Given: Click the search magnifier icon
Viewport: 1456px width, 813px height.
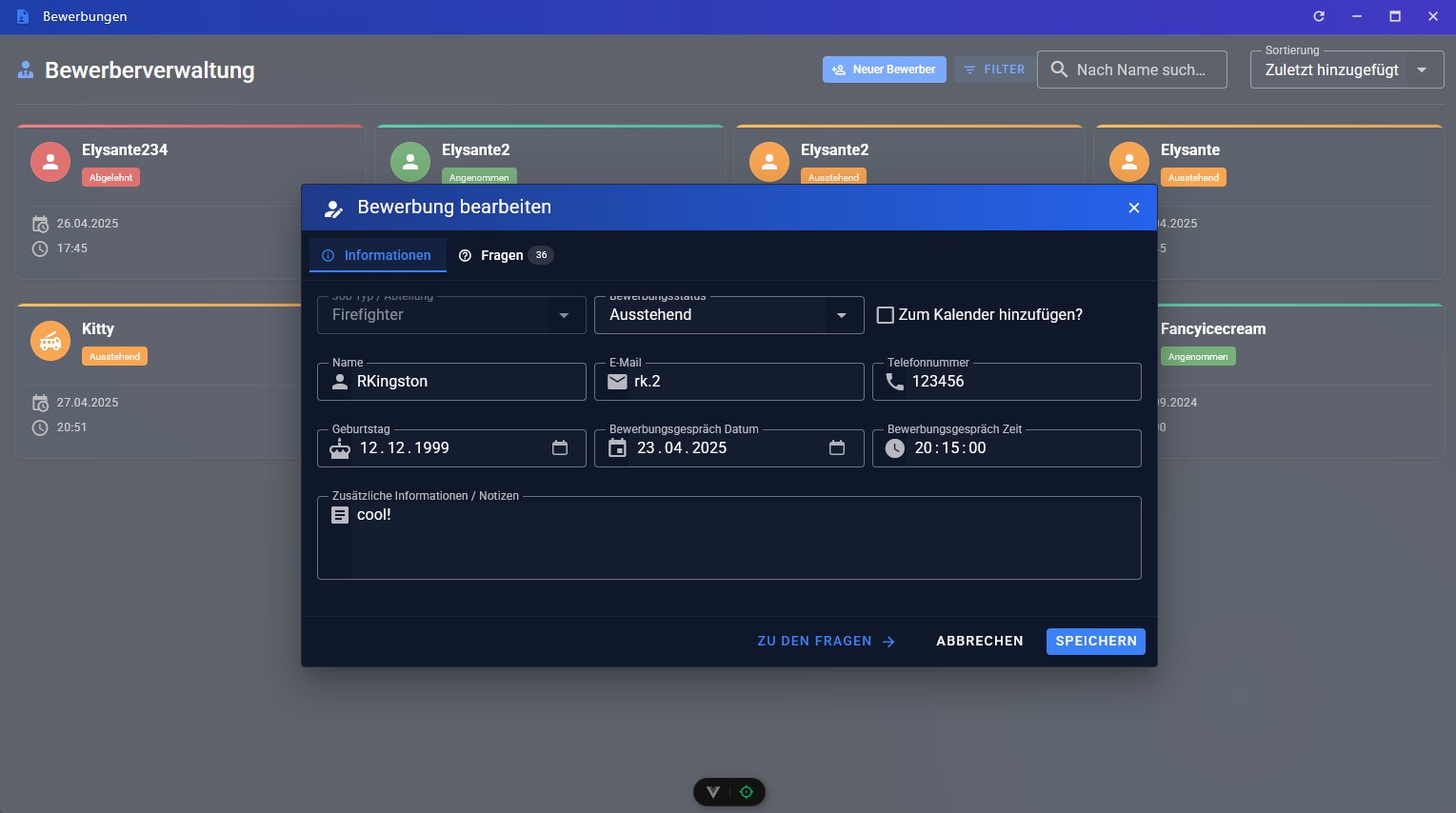Looking at the screenshot, I should (x=1059, y=69).
